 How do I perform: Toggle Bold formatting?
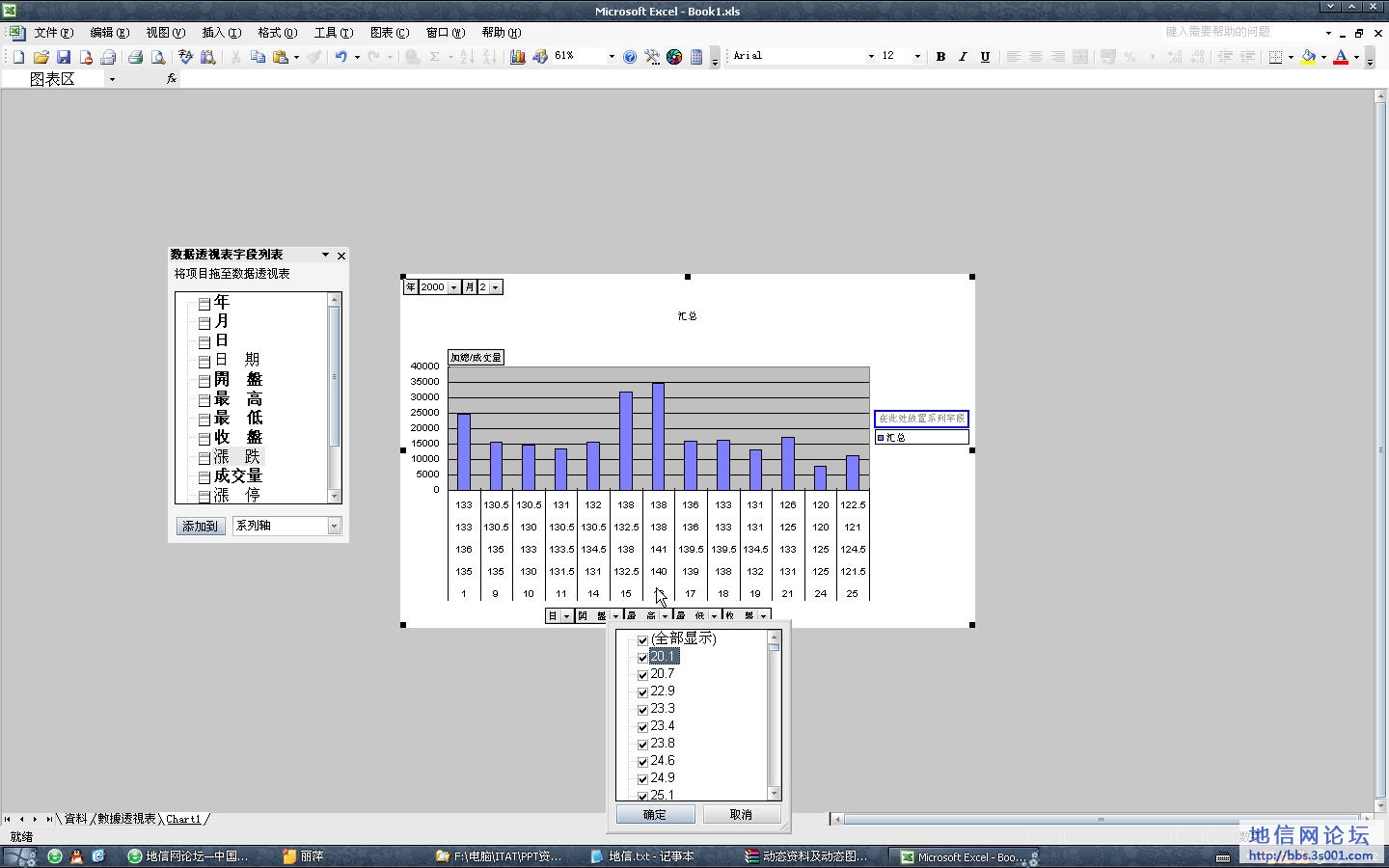click(940, 57)
